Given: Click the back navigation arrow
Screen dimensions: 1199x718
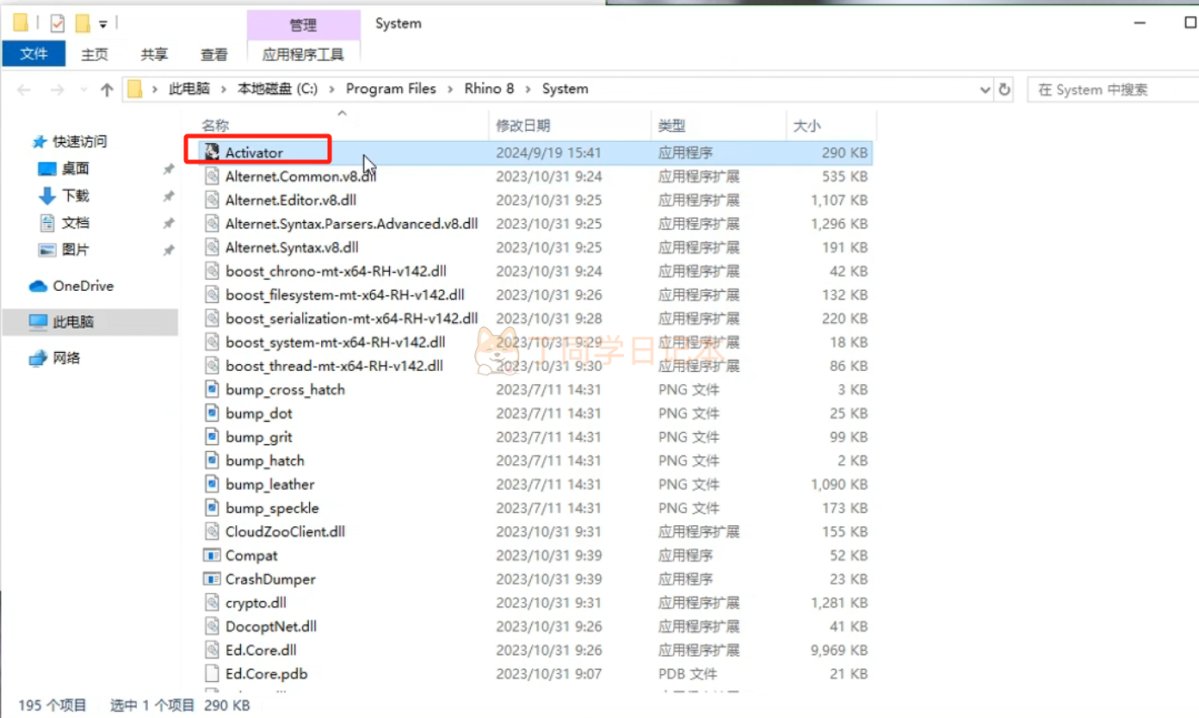Looking at the screenshot, I should coord(25,89).
